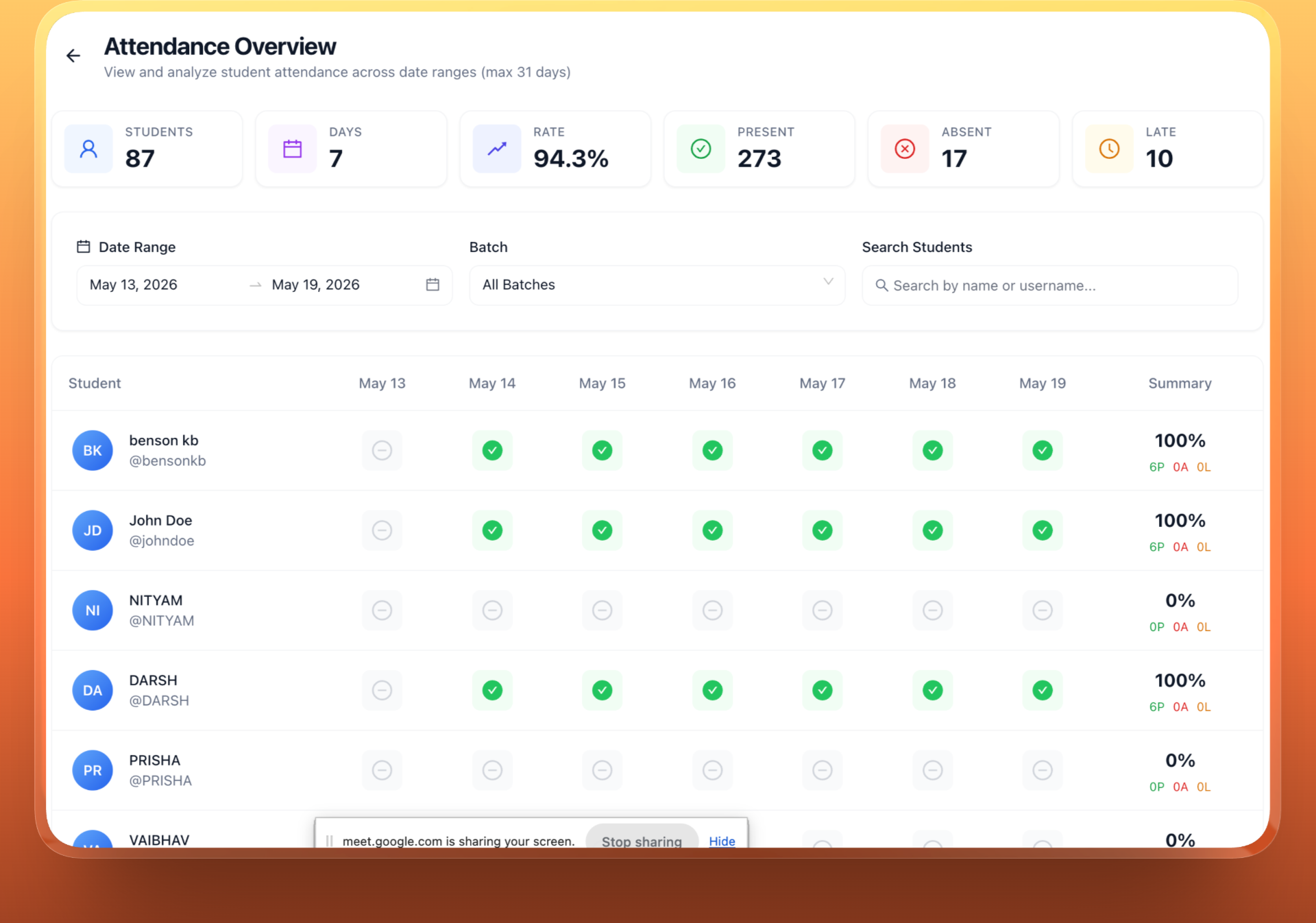Click John Doe's May 15 present check
Image resolution: width=1316 pixels, height=923 pixels.
602,530
